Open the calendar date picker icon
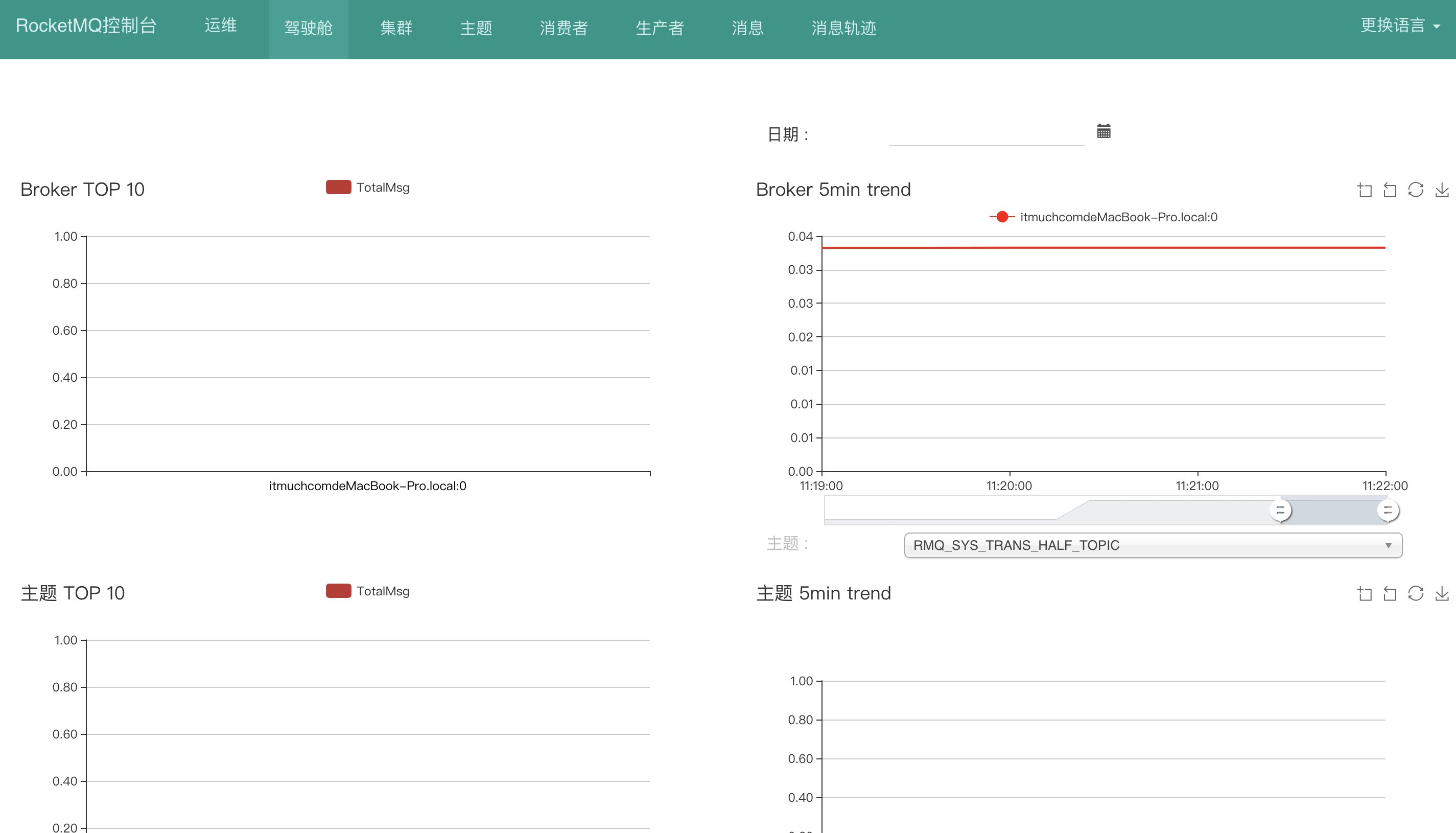The image size is (1456, 833). click(x=1103, y=131)
